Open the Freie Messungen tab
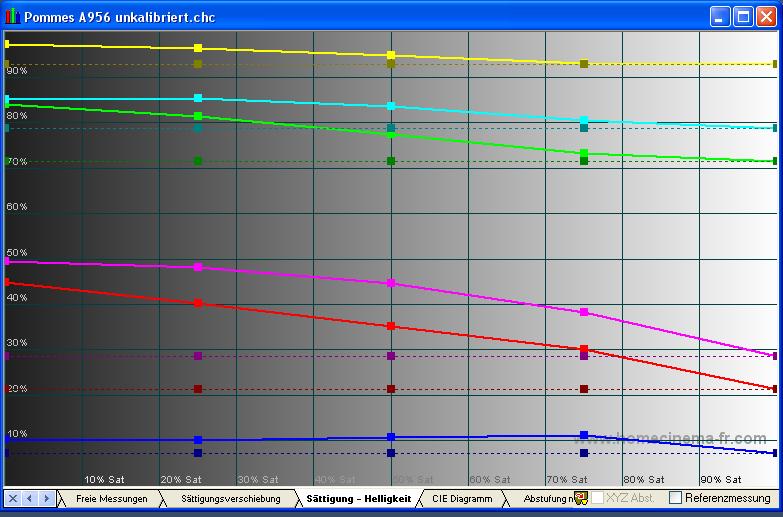The width and height of the screenshot is (783, 517). (111, 498)
